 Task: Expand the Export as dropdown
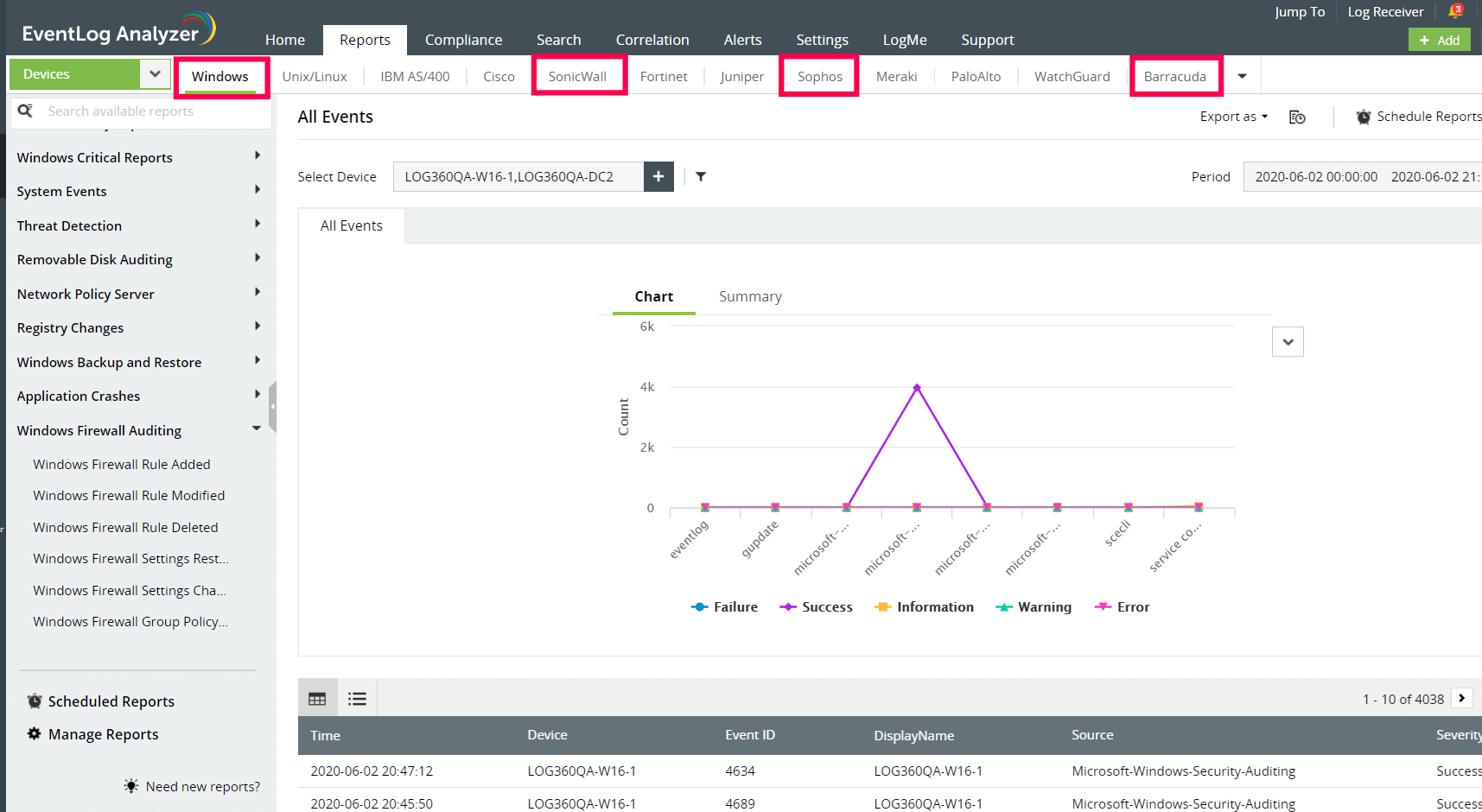1234,117
